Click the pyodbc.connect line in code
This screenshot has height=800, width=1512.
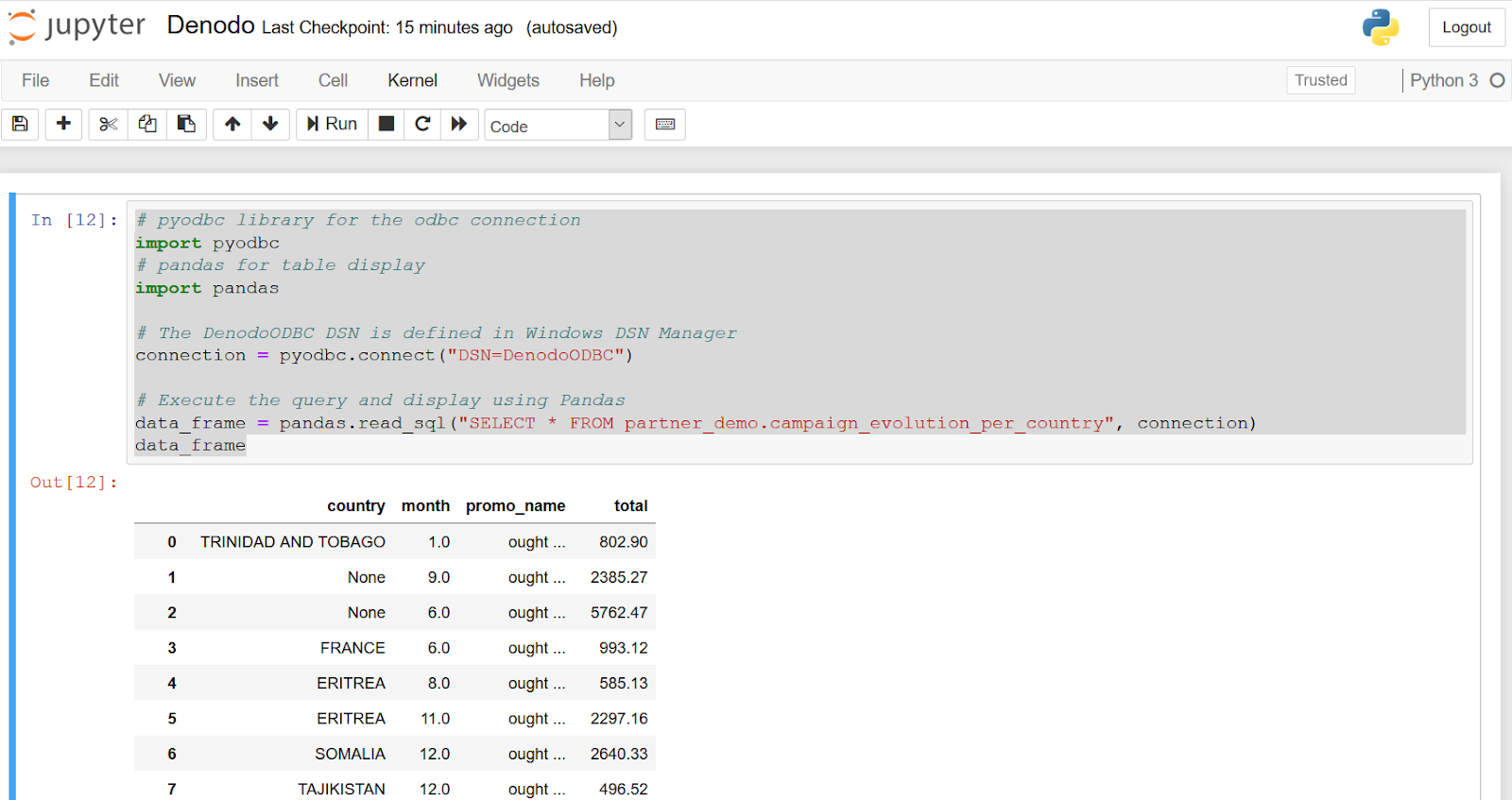pos(384,355)
